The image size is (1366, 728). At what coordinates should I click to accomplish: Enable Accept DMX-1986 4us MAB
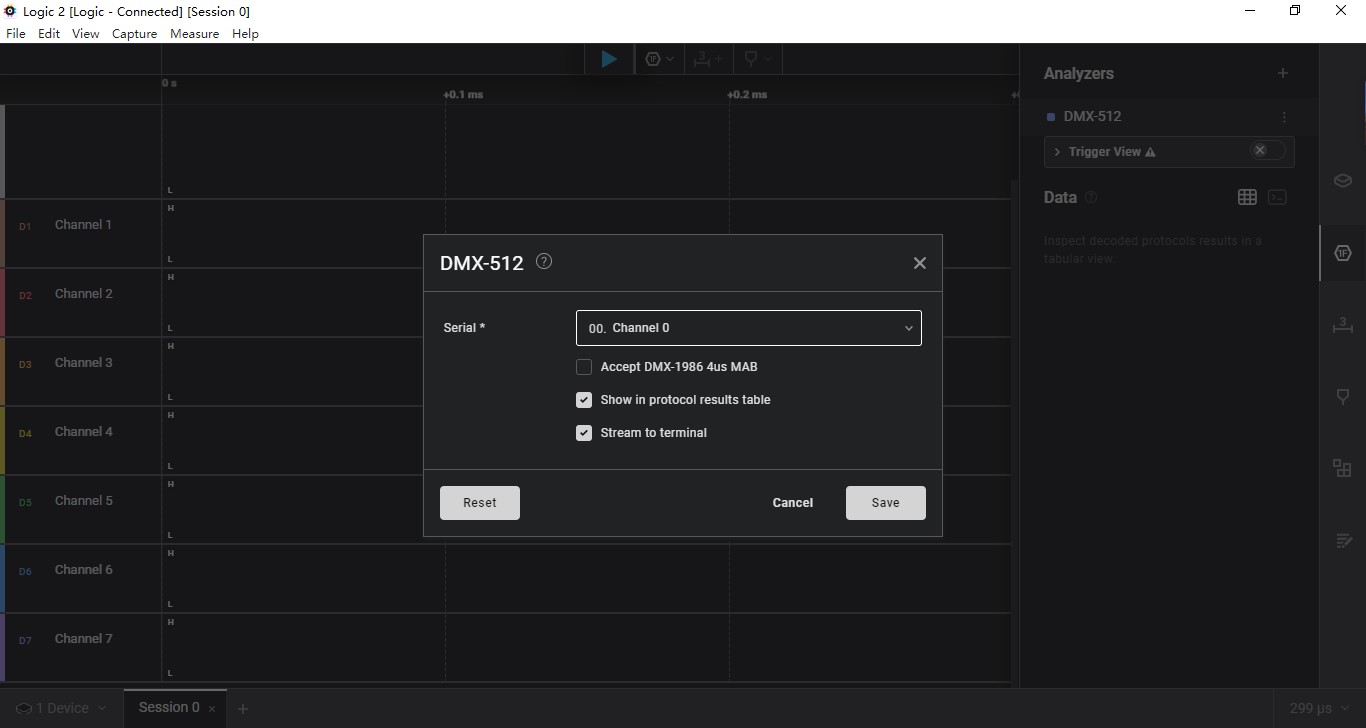pyautogui.click(x=584, y=367)
